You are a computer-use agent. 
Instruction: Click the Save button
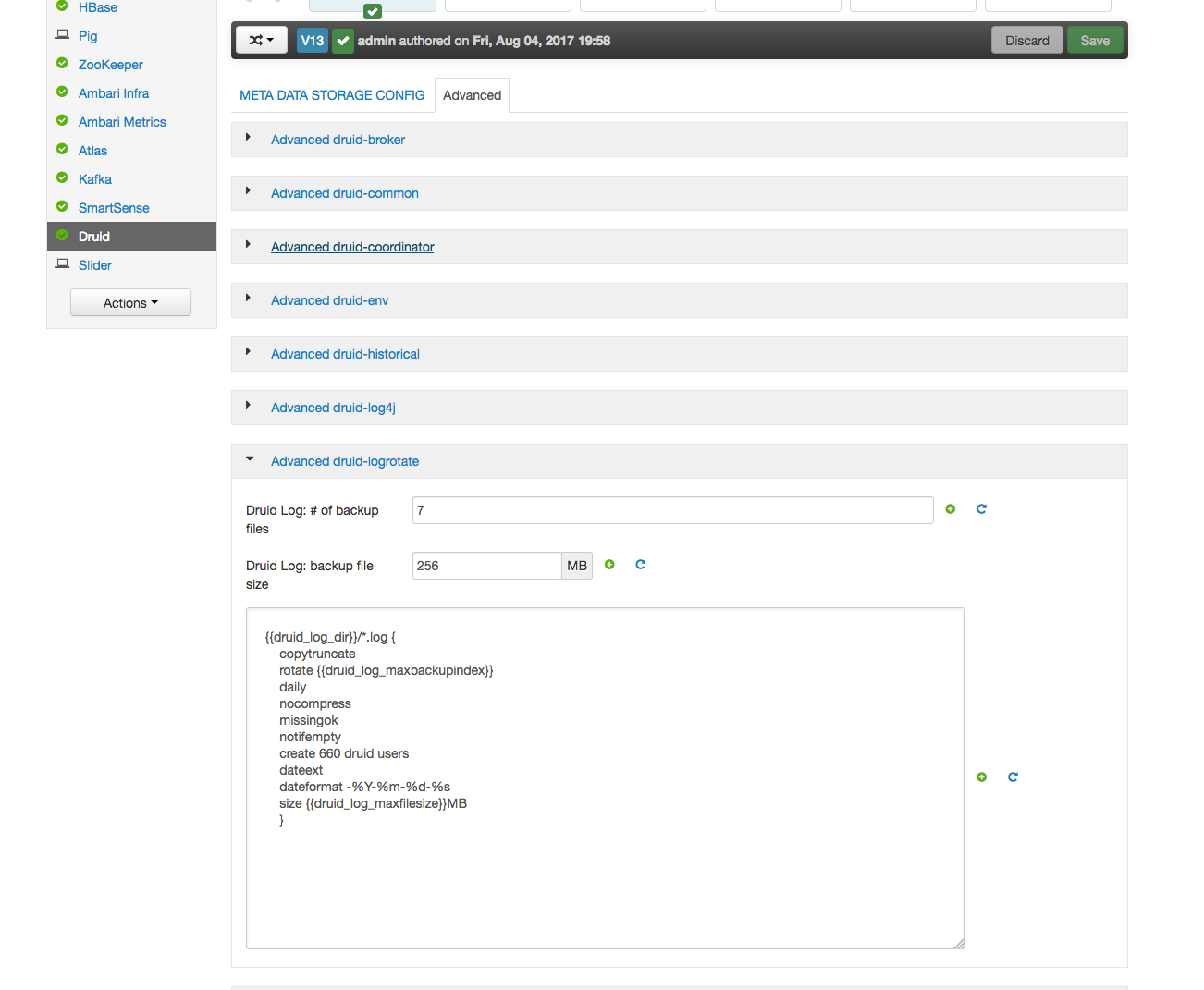coord(1094,41)
